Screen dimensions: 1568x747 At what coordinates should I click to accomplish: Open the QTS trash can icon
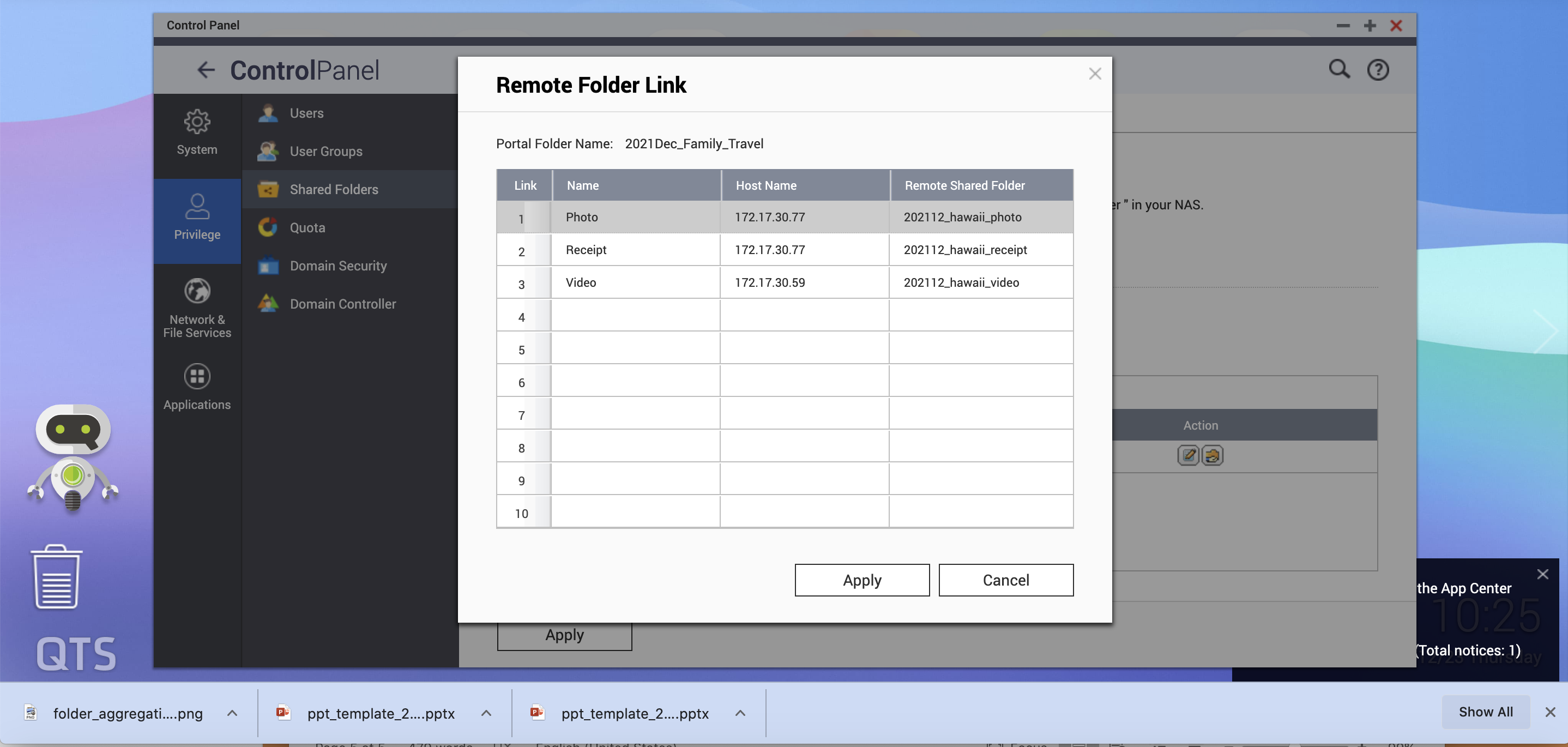[56, 576]
